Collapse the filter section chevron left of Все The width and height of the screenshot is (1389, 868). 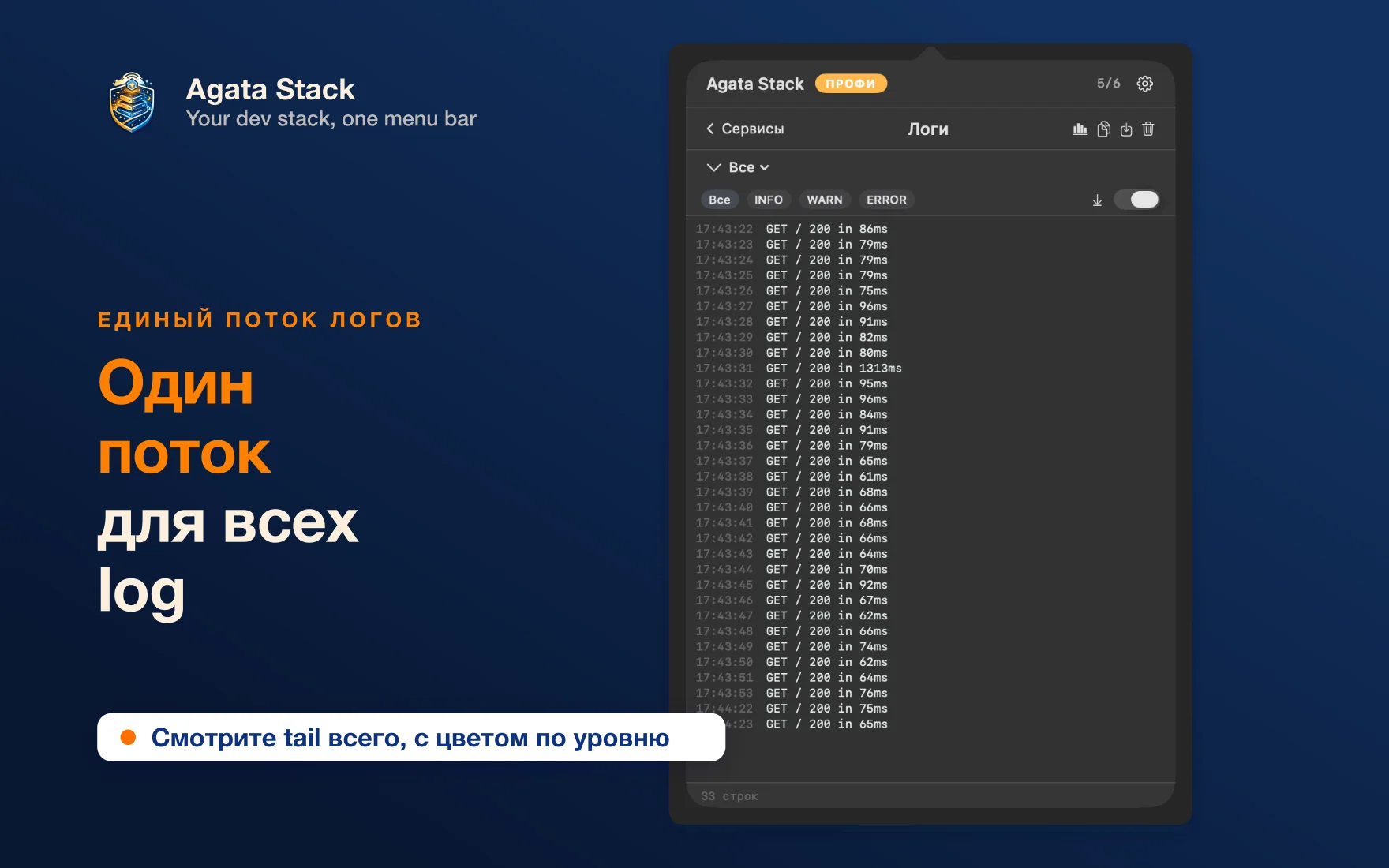[713, 167]
